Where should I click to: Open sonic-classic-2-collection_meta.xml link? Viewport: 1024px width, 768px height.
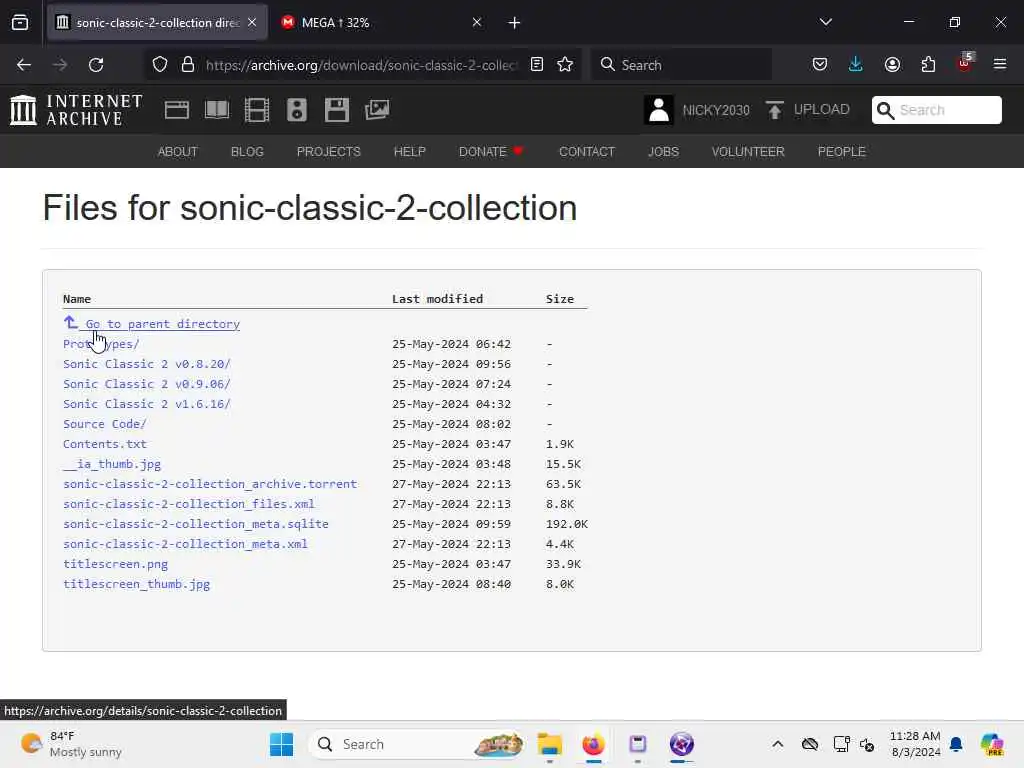tap(185, 544)
